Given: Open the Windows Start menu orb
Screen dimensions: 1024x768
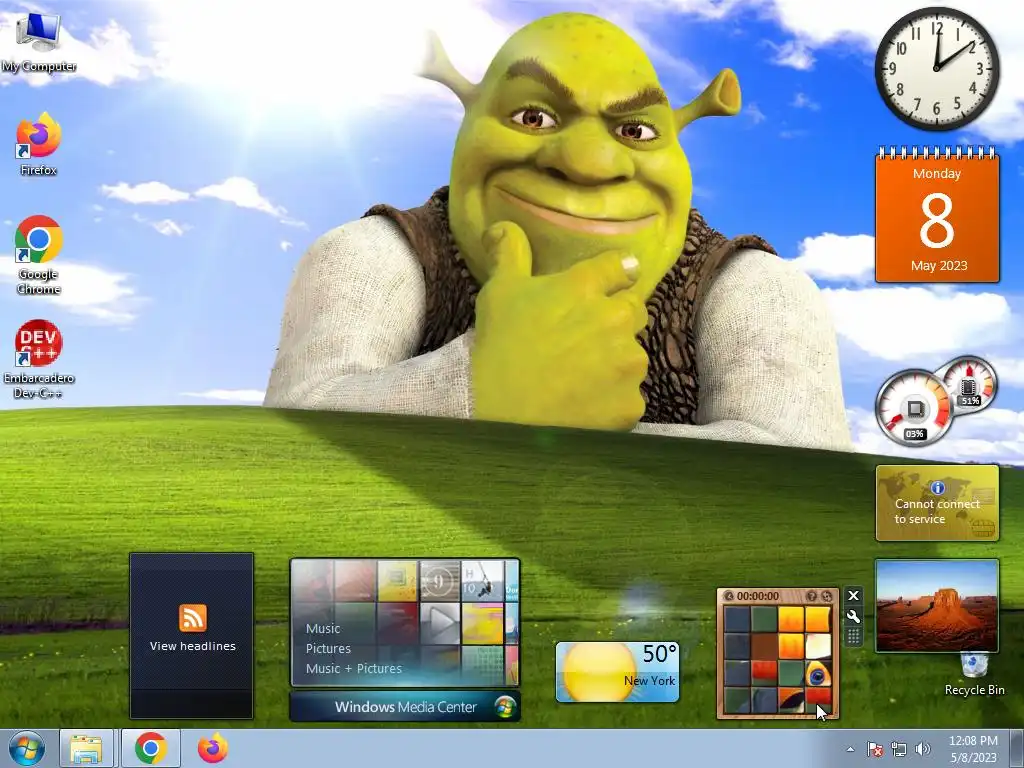Looking at the screenshot, I should (26, 748).
